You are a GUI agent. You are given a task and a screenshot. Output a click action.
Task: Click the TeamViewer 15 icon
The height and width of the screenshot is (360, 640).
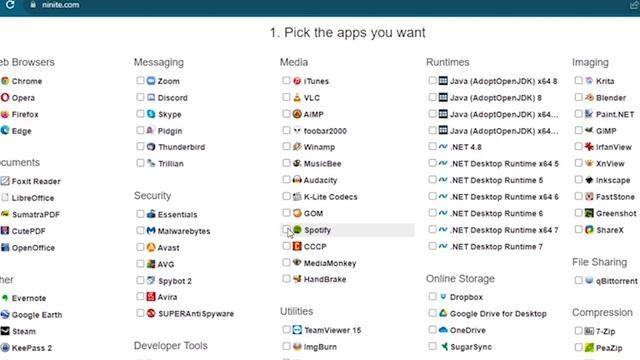click(x=297, y=330)
